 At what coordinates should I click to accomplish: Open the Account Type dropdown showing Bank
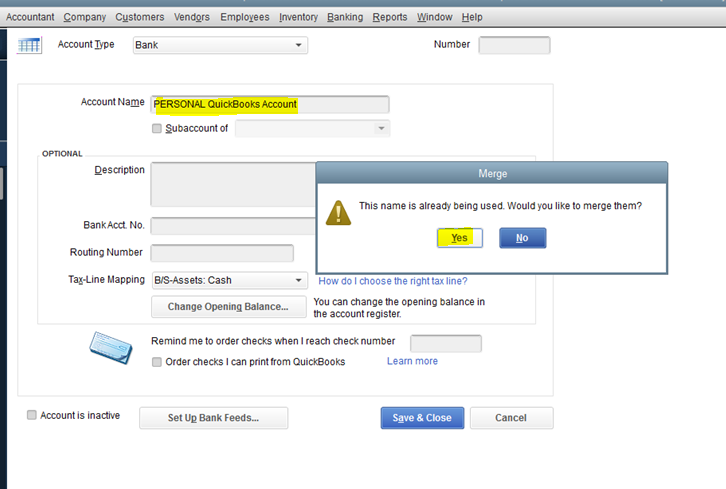click(x=220, y=45)
